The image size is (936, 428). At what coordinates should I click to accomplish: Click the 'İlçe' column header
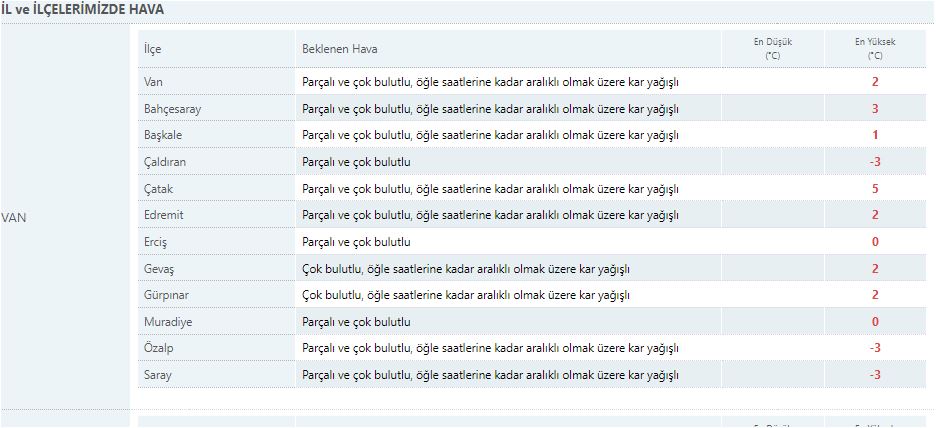[x=152, y=49]
